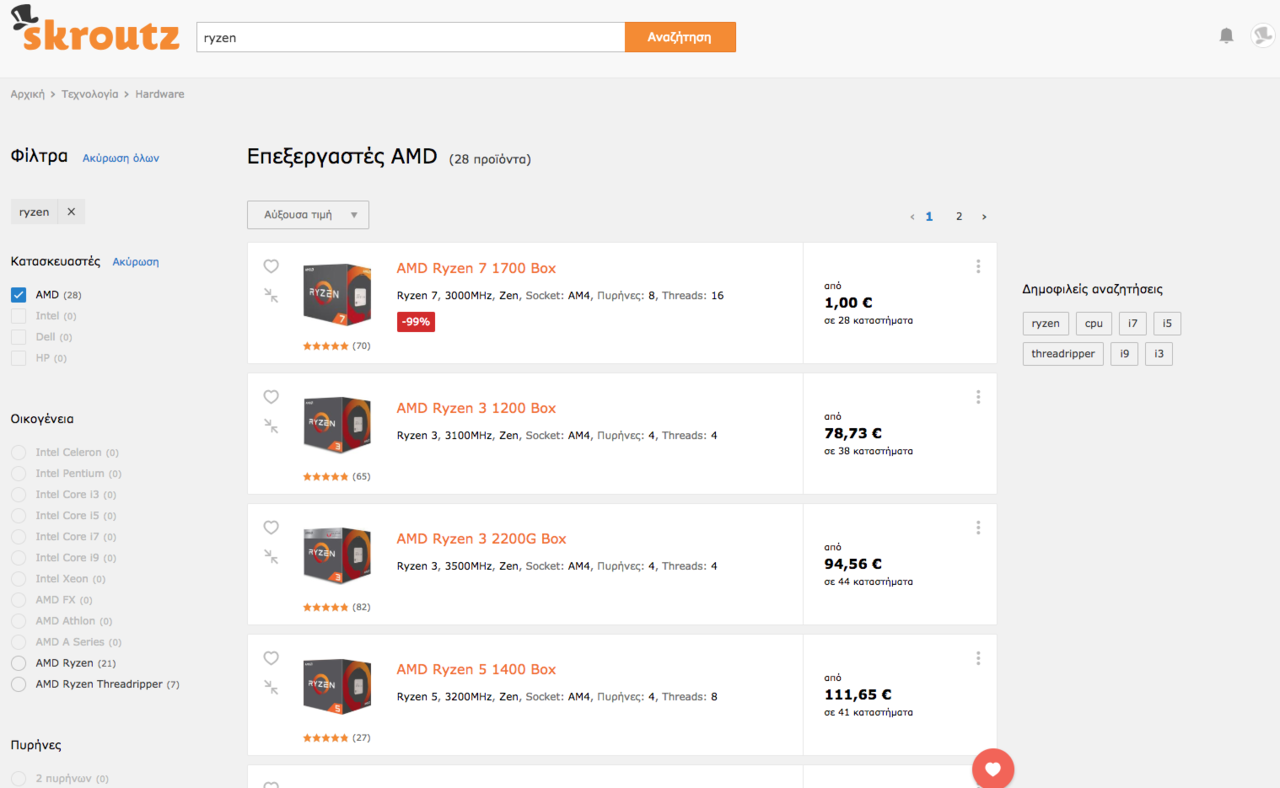Click the threadripper popular search tag

(1063, 354)
